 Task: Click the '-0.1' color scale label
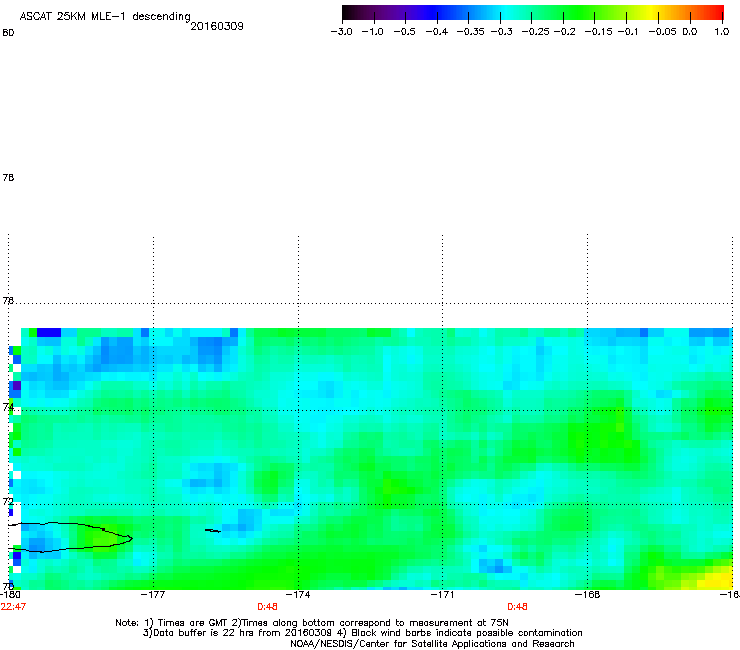pyautogui.click(x=628, y=32)
